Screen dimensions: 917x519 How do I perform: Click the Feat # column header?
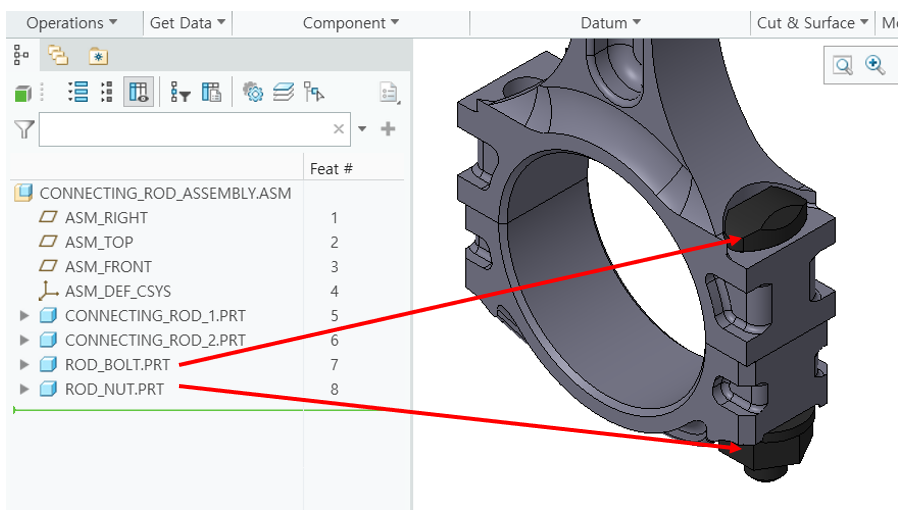(x=331, y=169)
